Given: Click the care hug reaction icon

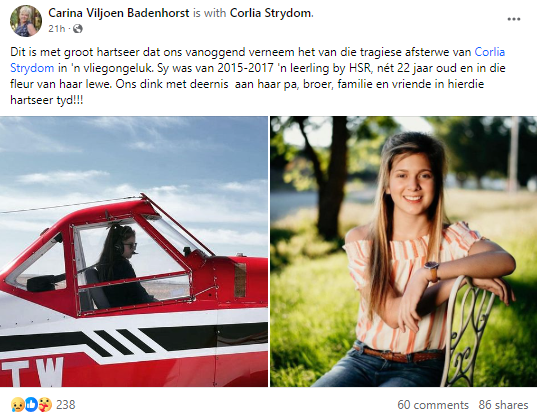Looking at the screenshot, I should click(x=45, y=405).
